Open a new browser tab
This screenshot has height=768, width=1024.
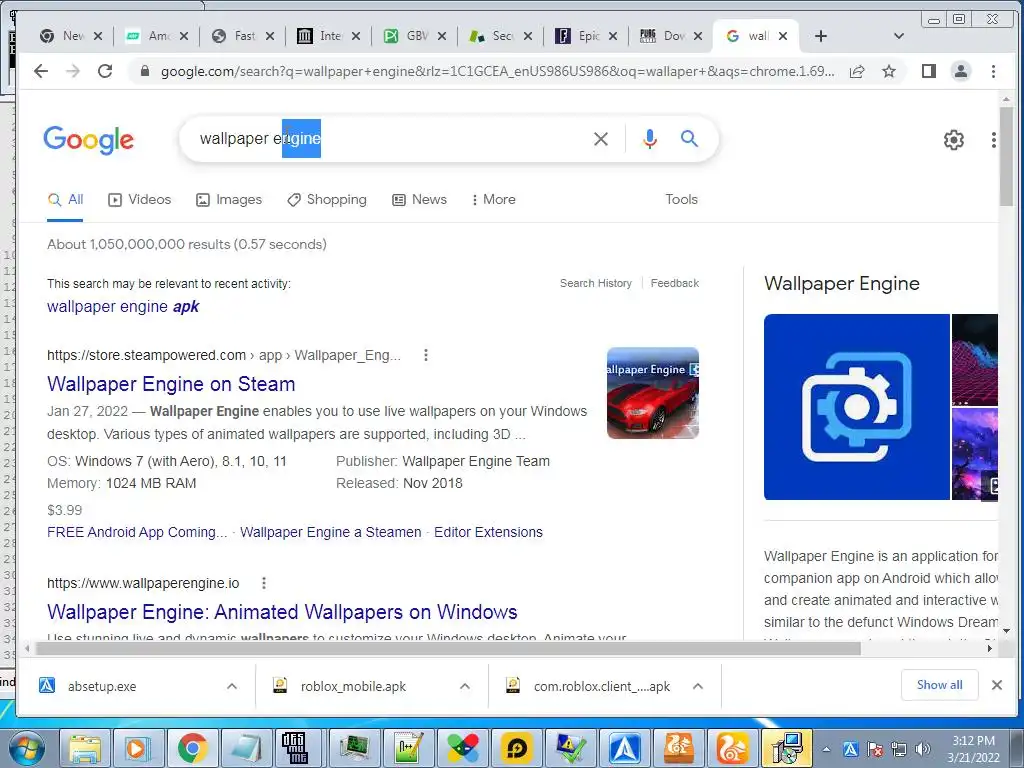[x=821, y=36]
